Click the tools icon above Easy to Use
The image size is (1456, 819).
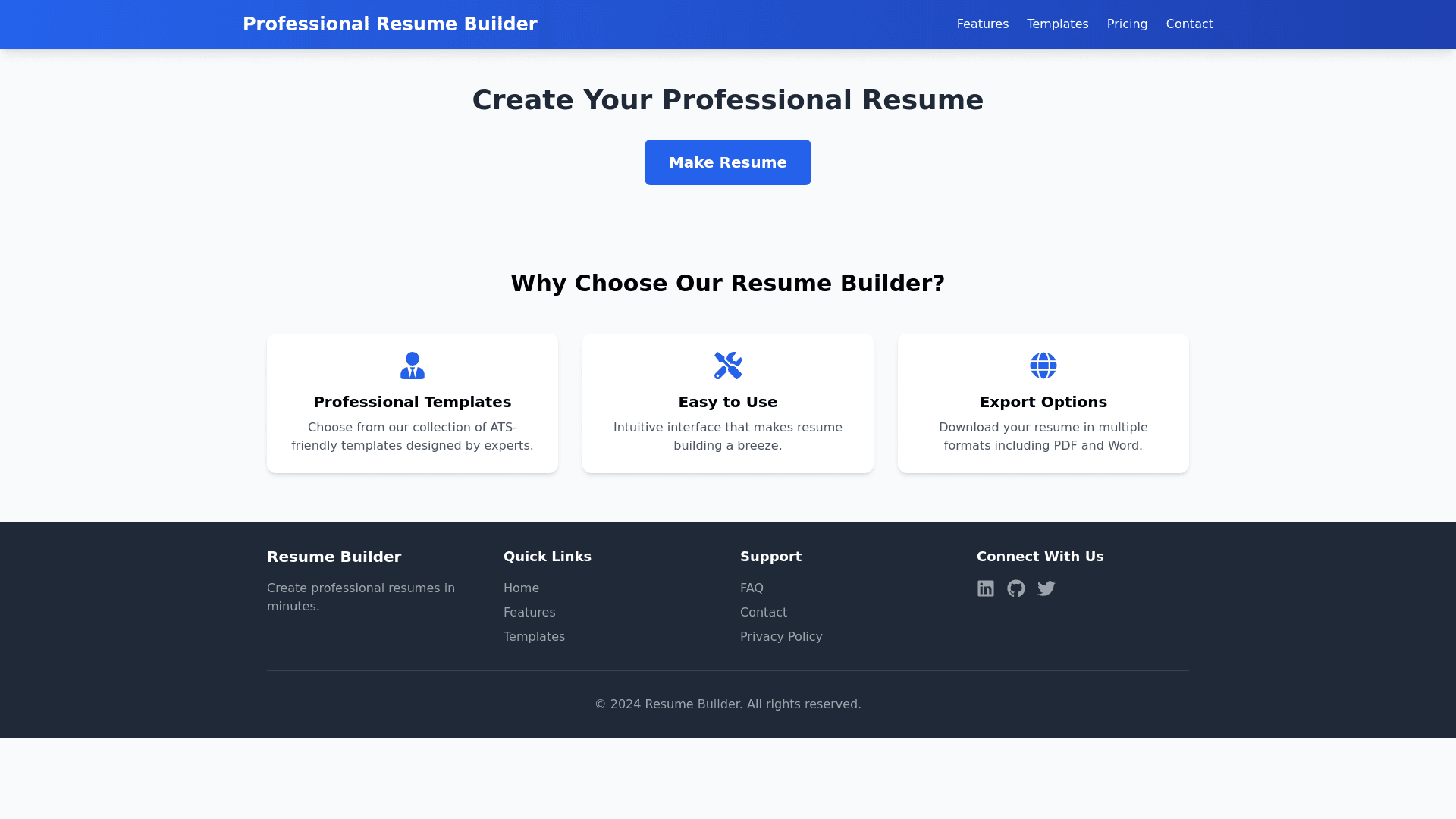pos(727,366)
